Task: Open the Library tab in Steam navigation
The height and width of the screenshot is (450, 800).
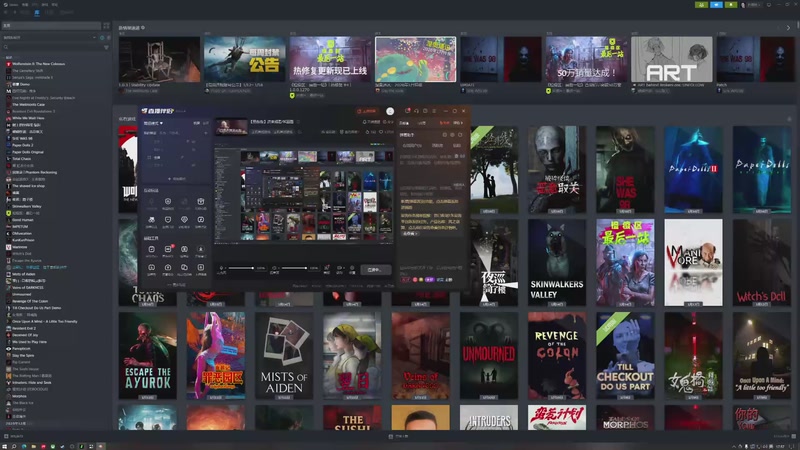Action: (37, 12)
